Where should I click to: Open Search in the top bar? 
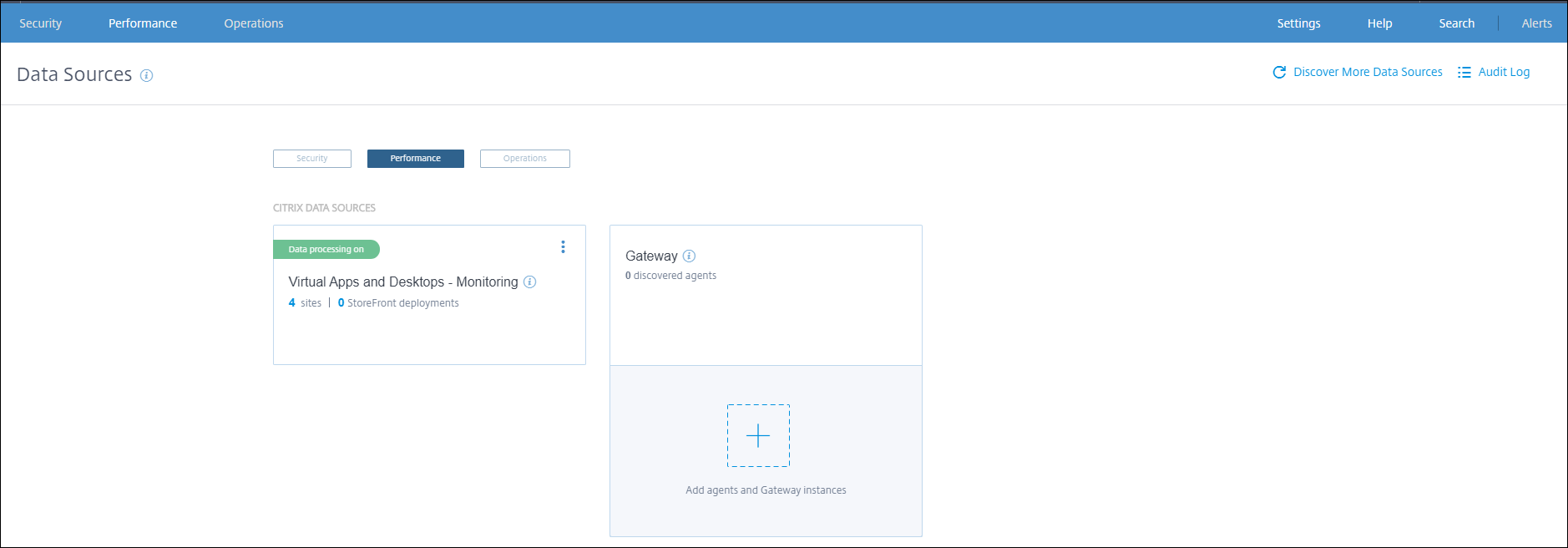point(1456,23)
